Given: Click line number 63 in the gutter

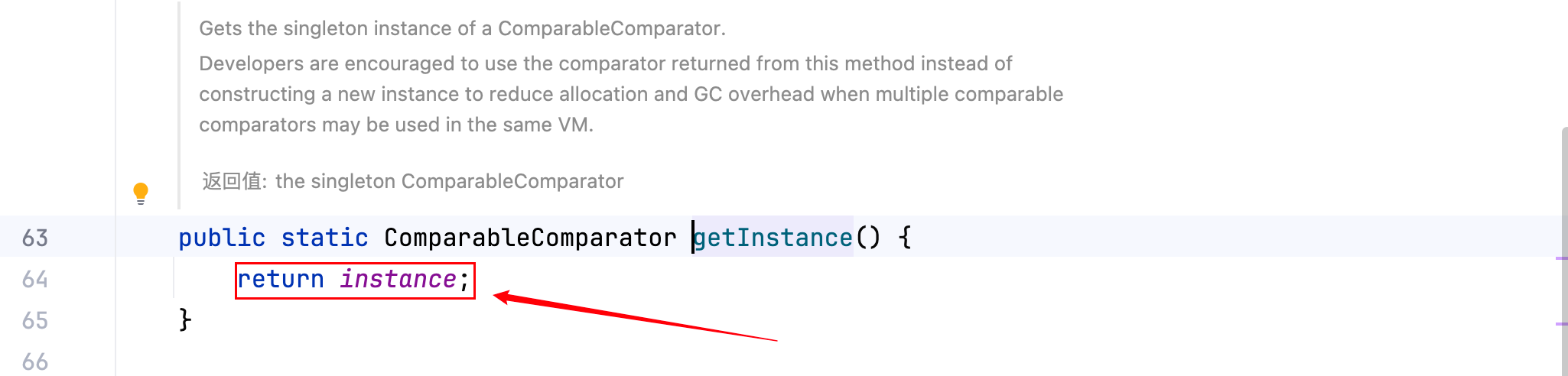Looking at the screenshot, I should tap(35, 238).
